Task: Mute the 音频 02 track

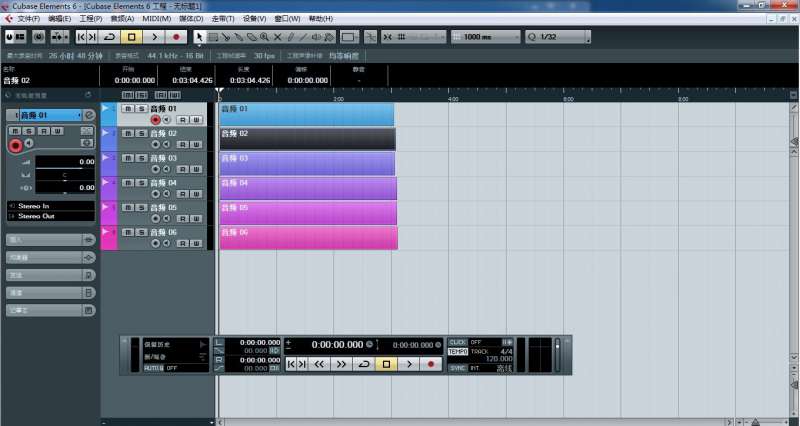Action: pyautogui.click(x=127, y=133)
